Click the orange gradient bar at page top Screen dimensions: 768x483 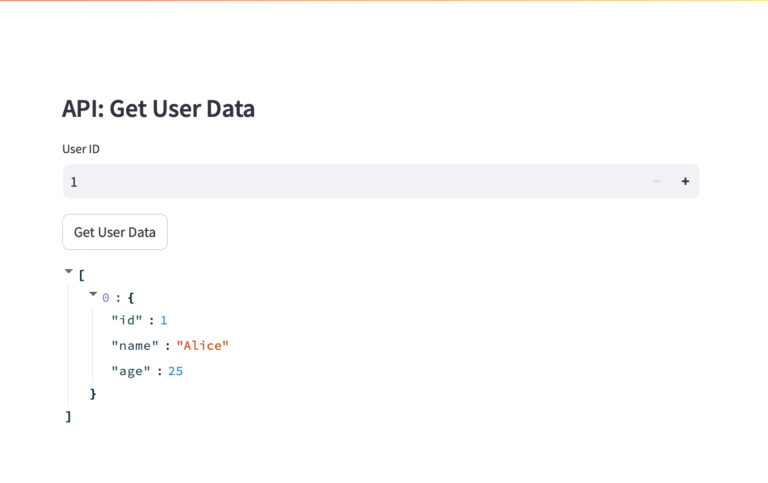(x=384, y=1)
